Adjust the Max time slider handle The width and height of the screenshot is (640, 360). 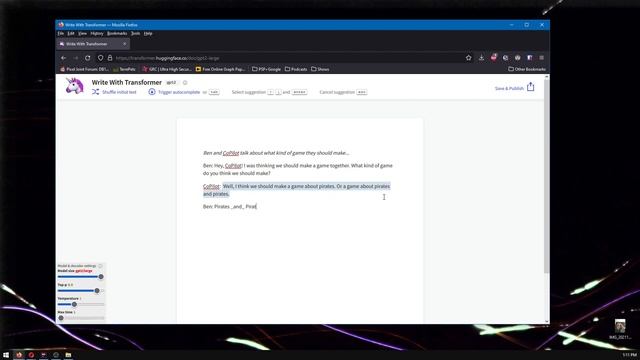tap(61, 318)
